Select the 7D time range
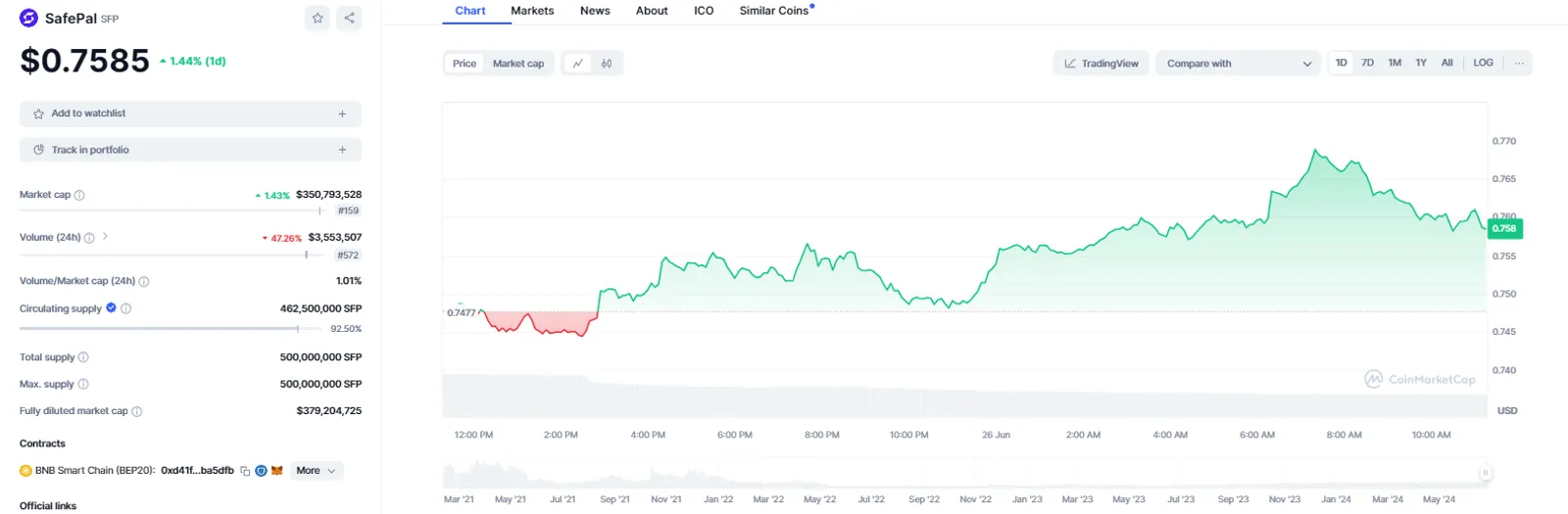The image size is (1568, 514). tap(1367, 63)
